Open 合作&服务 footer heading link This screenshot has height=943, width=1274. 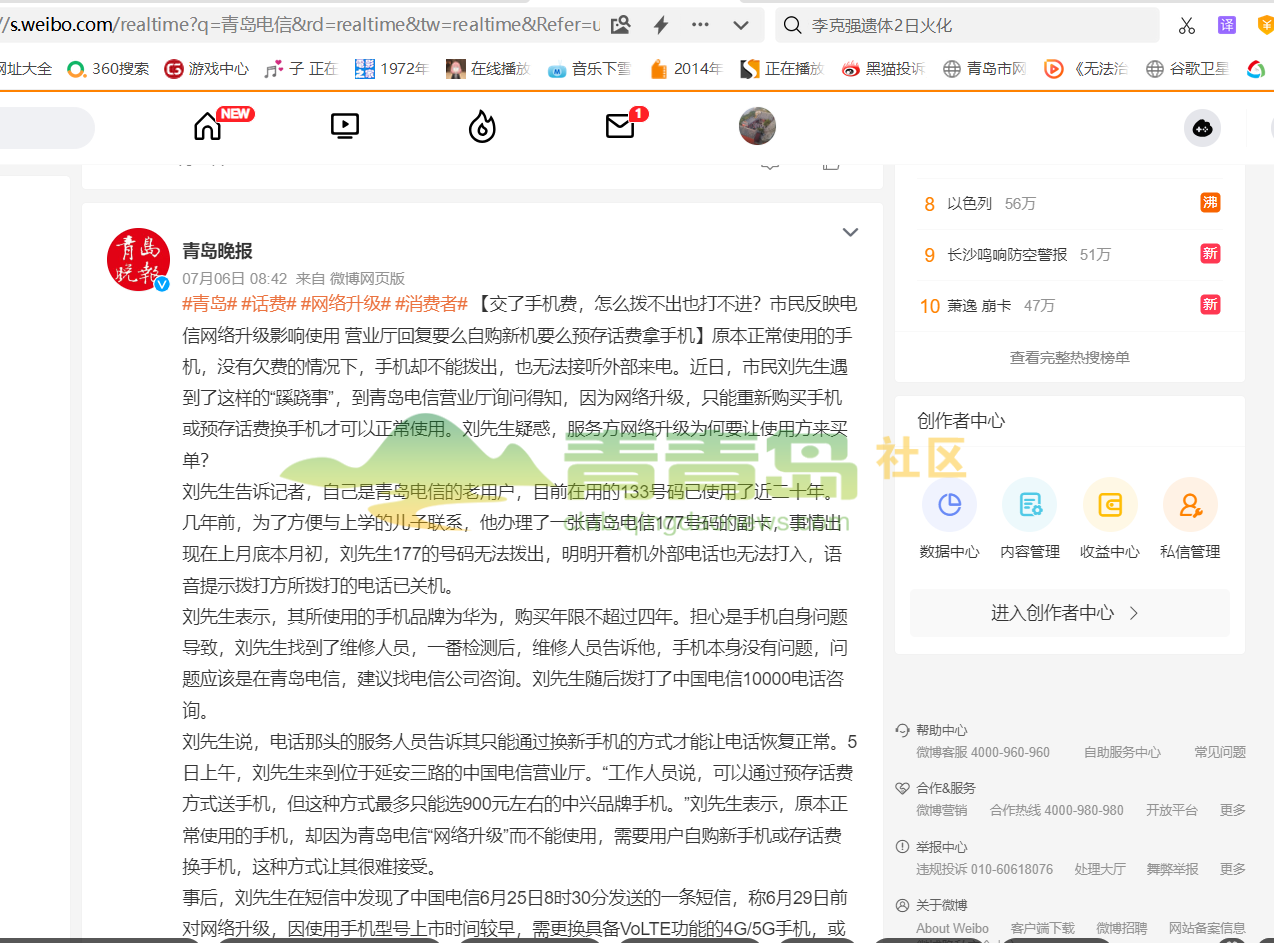pyautogui.click(x=945, y=788)
